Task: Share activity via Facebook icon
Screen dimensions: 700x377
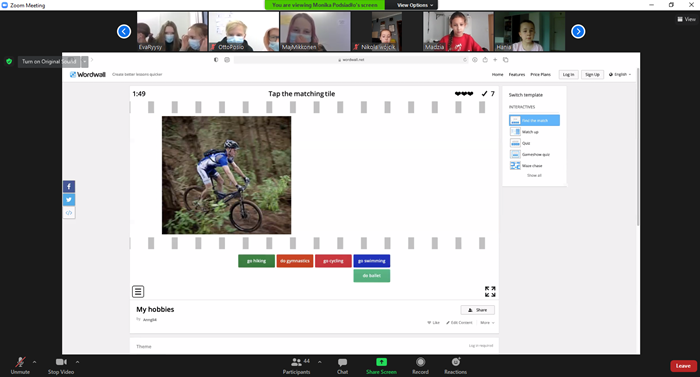Action: point(69,186)
